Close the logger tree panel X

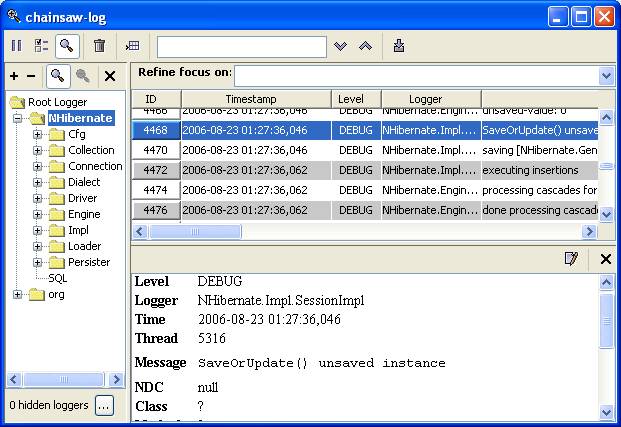click(x=110, y=76)
